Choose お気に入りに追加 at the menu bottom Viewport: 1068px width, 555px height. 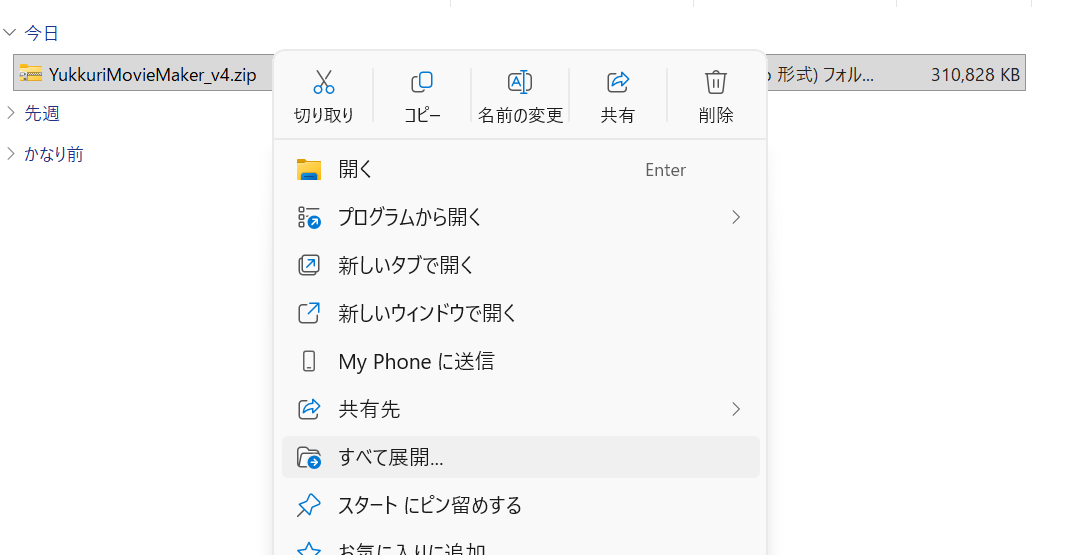pos(411,548)
